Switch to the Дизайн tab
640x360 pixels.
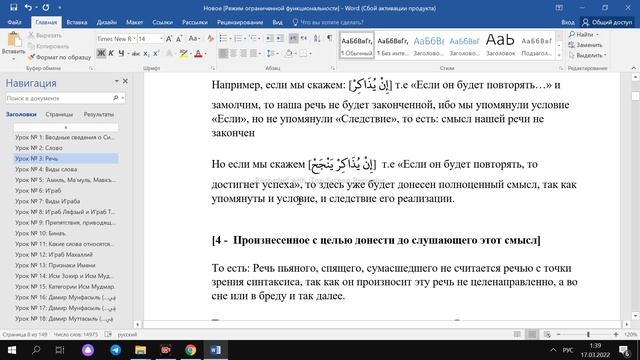point(107,22)
